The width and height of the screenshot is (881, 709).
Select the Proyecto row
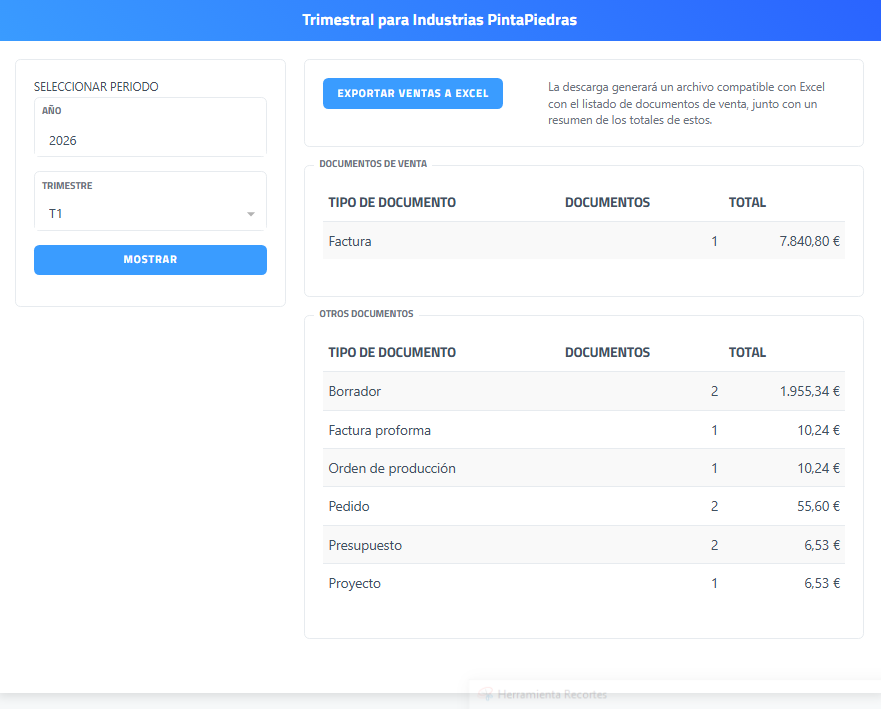click(x=583, y=583)
